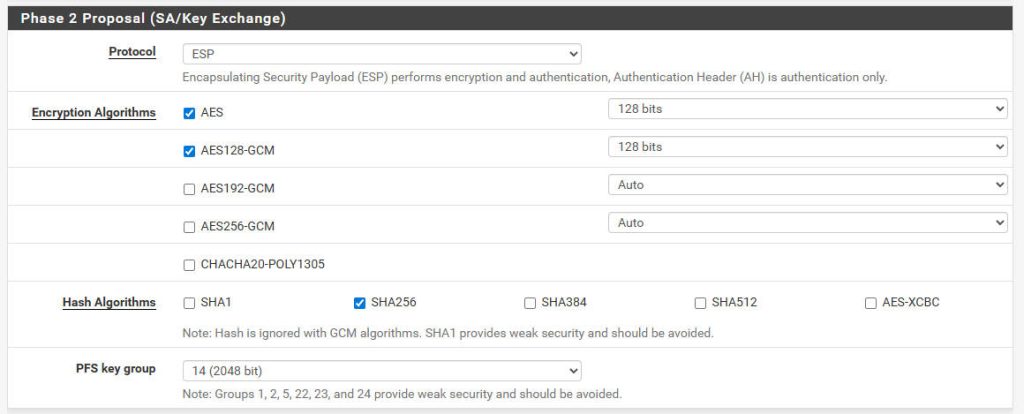Screen dimensions: 1024x414
Task: Open the PFS key group dropdown
Action: click(382, 371)
